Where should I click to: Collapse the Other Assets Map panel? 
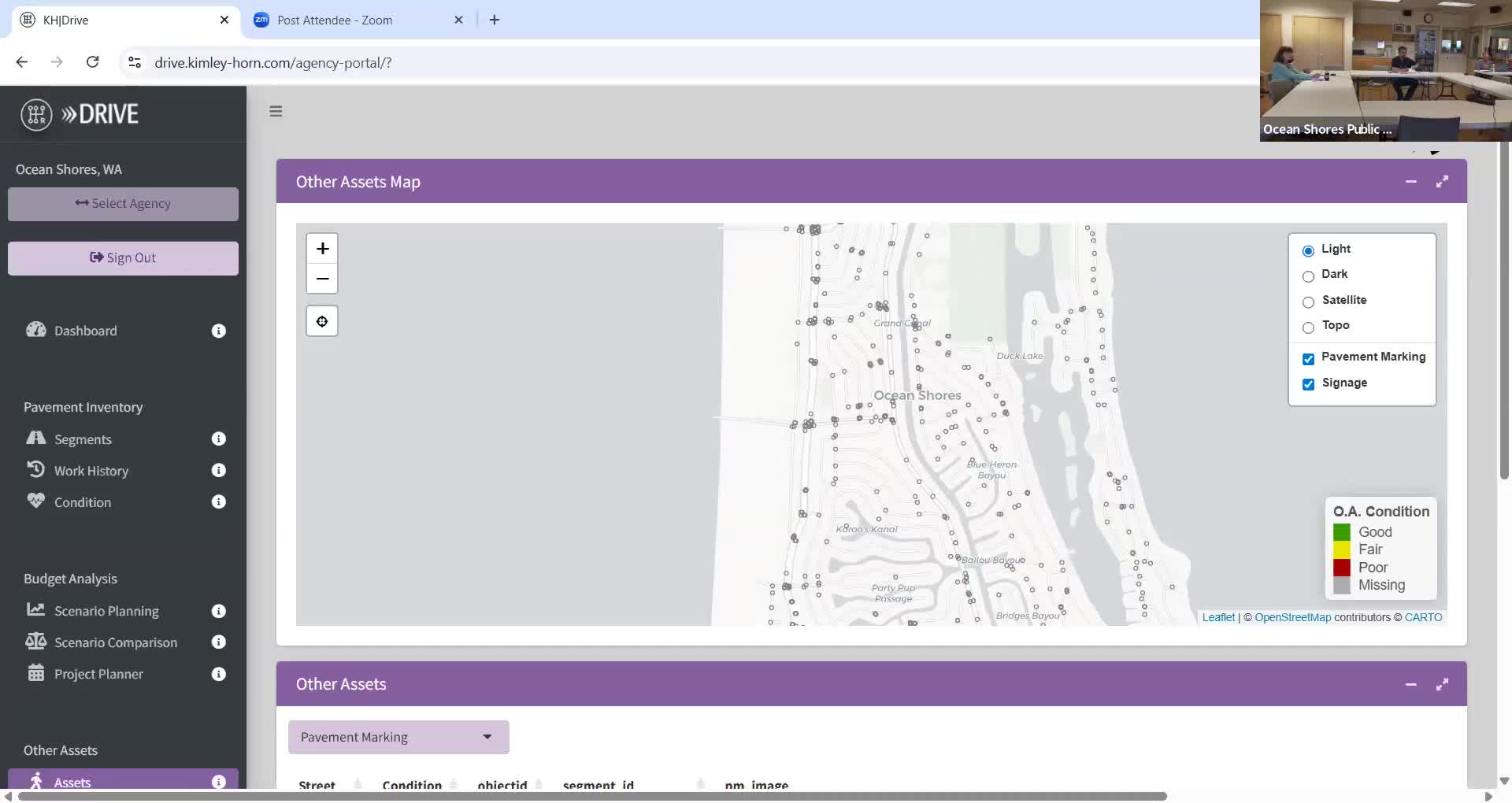pyautogui.click(x=1410, y=182)
